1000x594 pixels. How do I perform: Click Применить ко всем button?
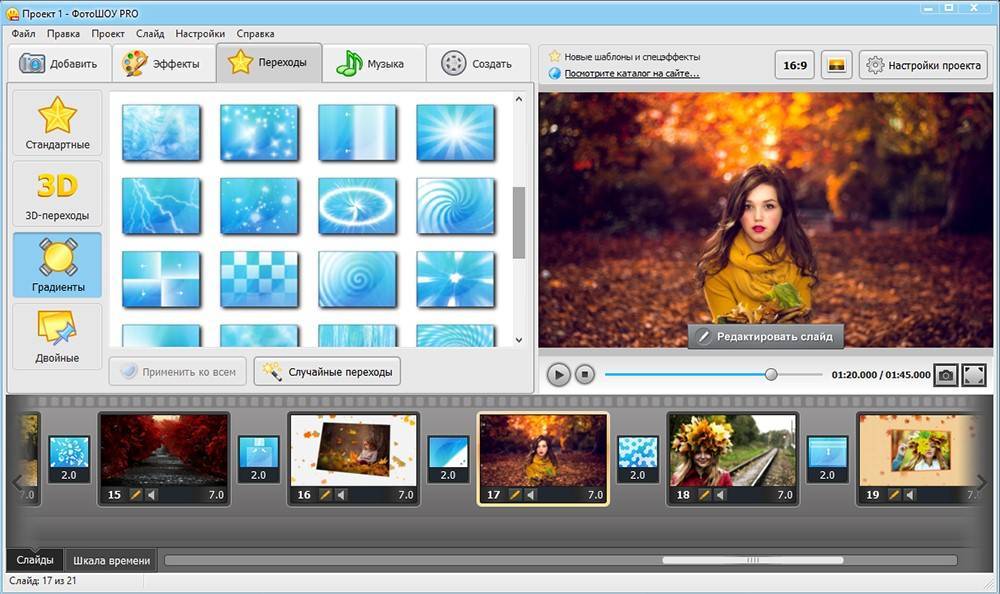(x=177, y=371)
